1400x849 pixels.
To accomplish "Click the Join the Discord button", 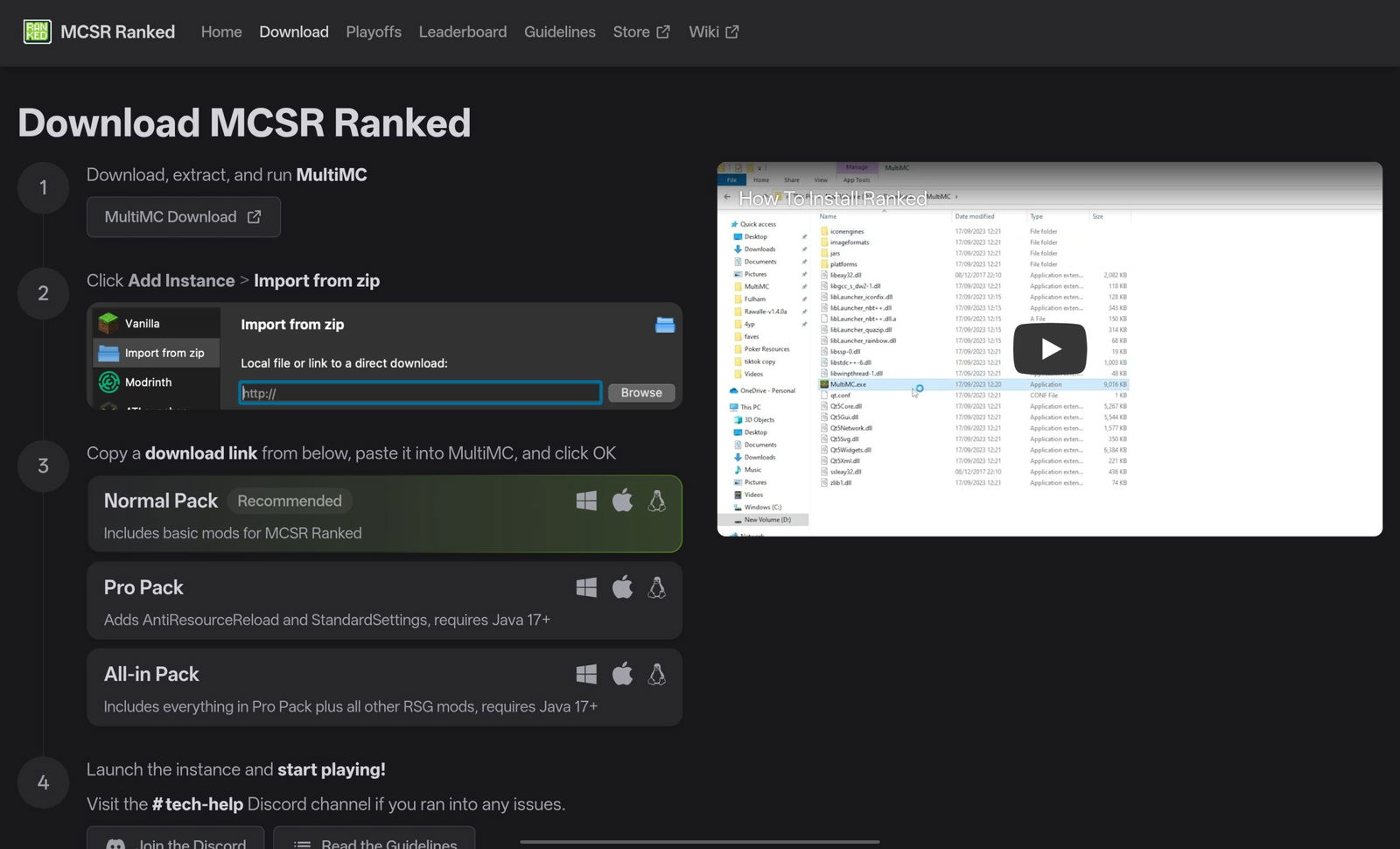I will coord(175,843).
